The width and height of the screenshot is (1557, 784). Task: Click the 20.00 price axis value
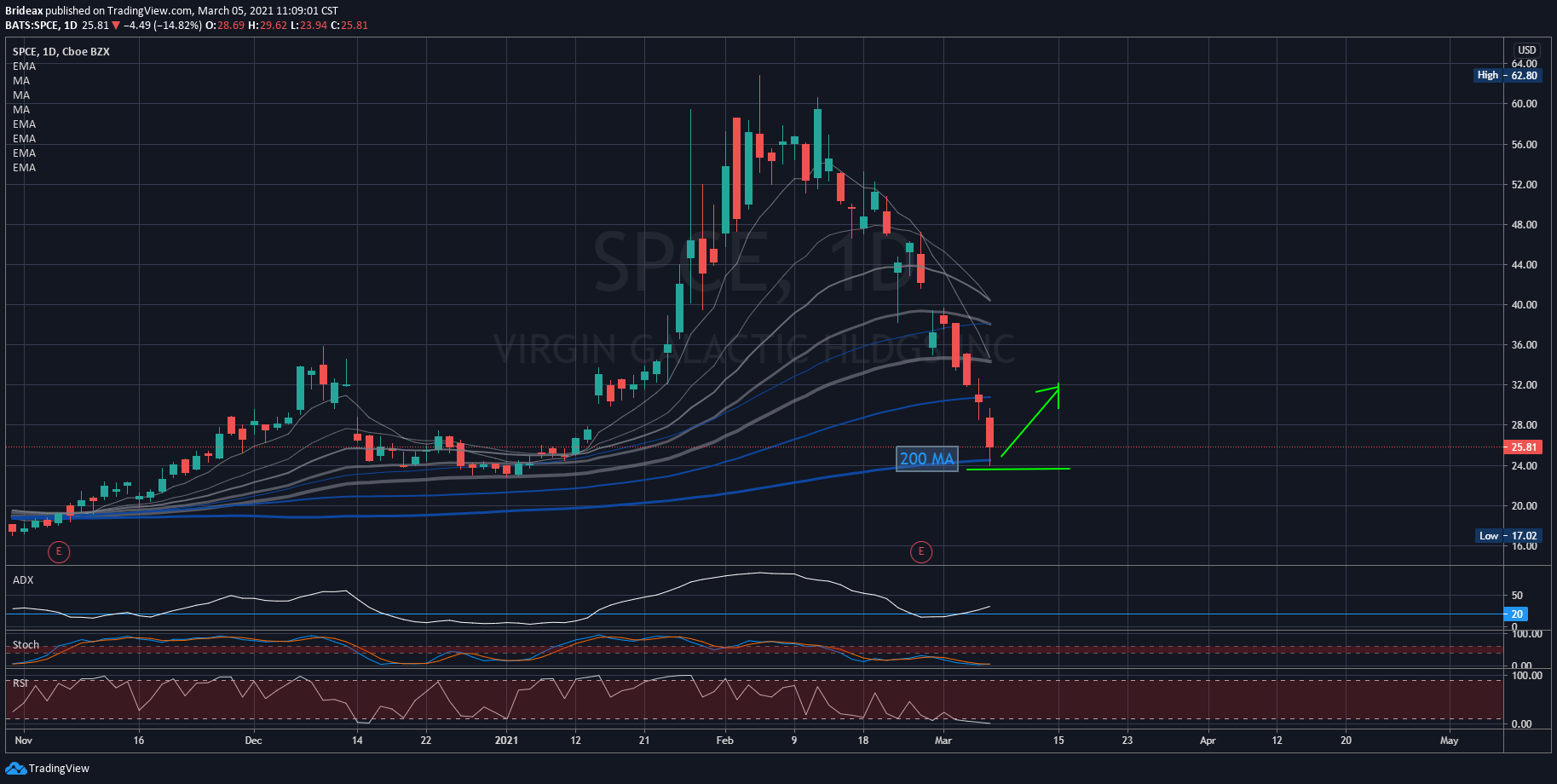[x=1525, y=506]
